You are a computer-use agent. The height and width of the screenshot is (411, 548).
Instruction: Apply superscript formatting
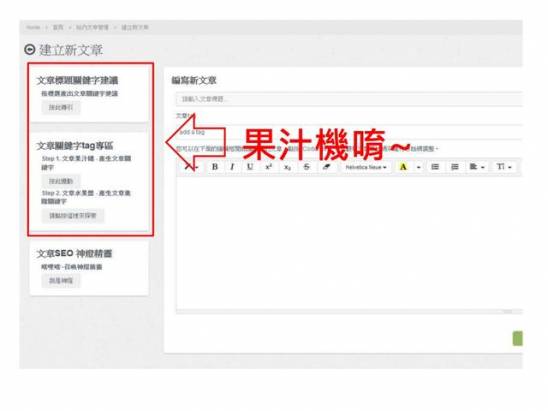click(268, 167)
